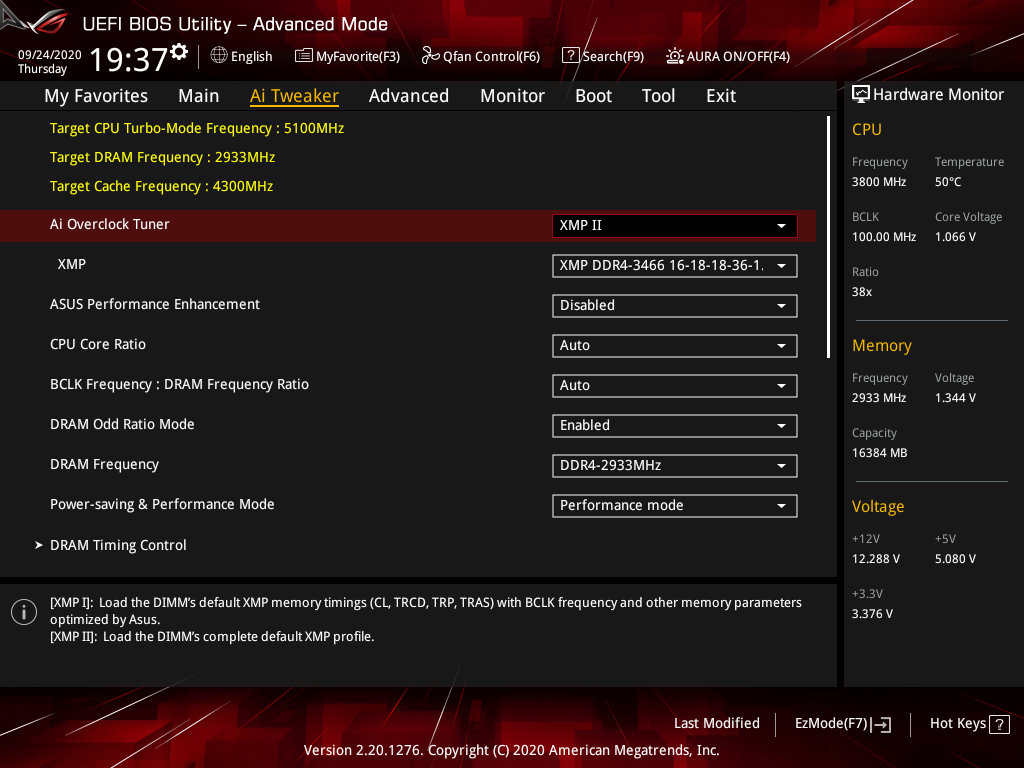Click the settings list scrollbar
1024x768 pixels.
pyautogui.click(x=828, y=237)
